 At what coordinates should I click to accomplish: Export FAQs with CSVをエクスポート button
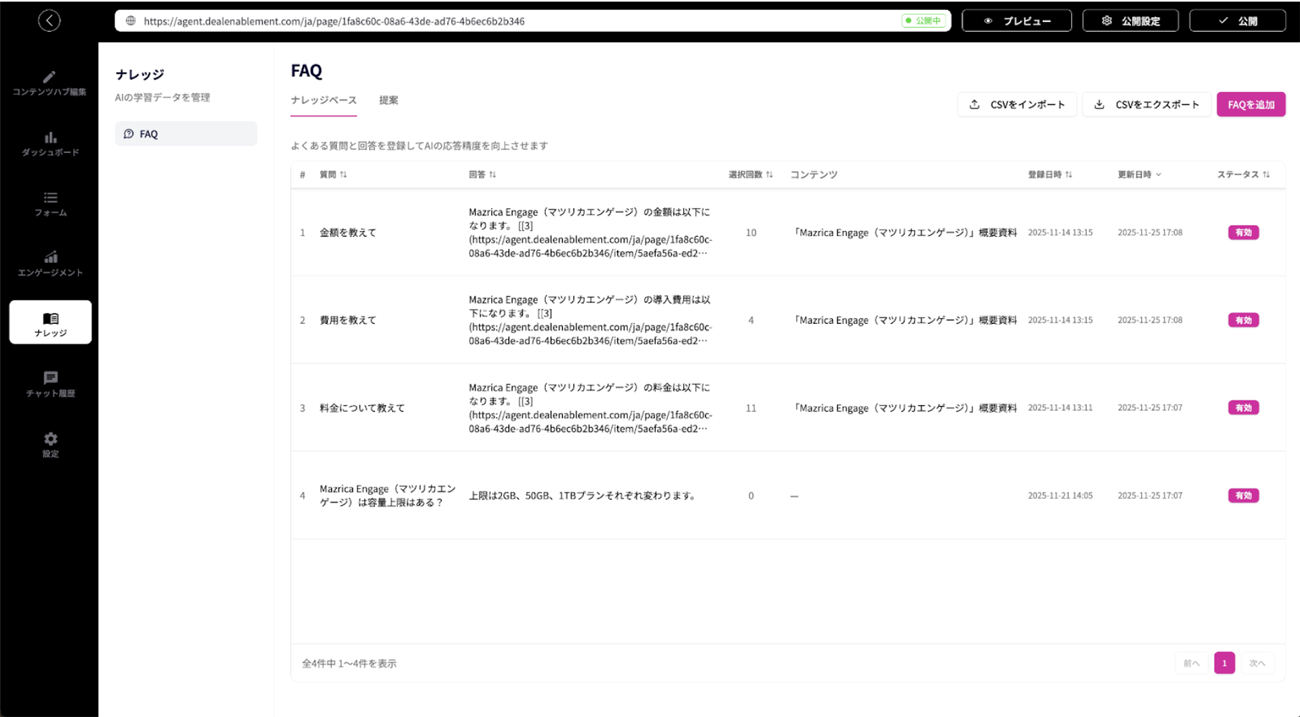(x=1146, y=105)
